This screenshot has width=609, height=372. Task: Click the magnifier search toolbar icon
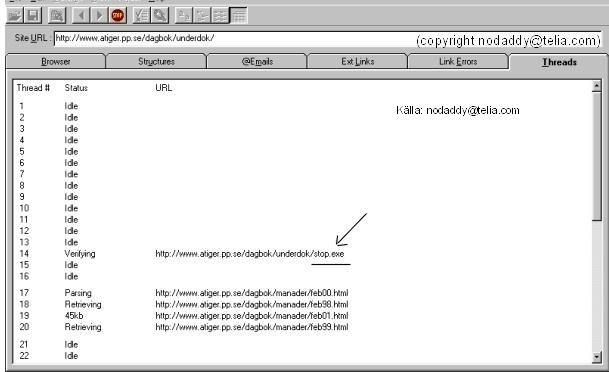(x=160, y=16)
